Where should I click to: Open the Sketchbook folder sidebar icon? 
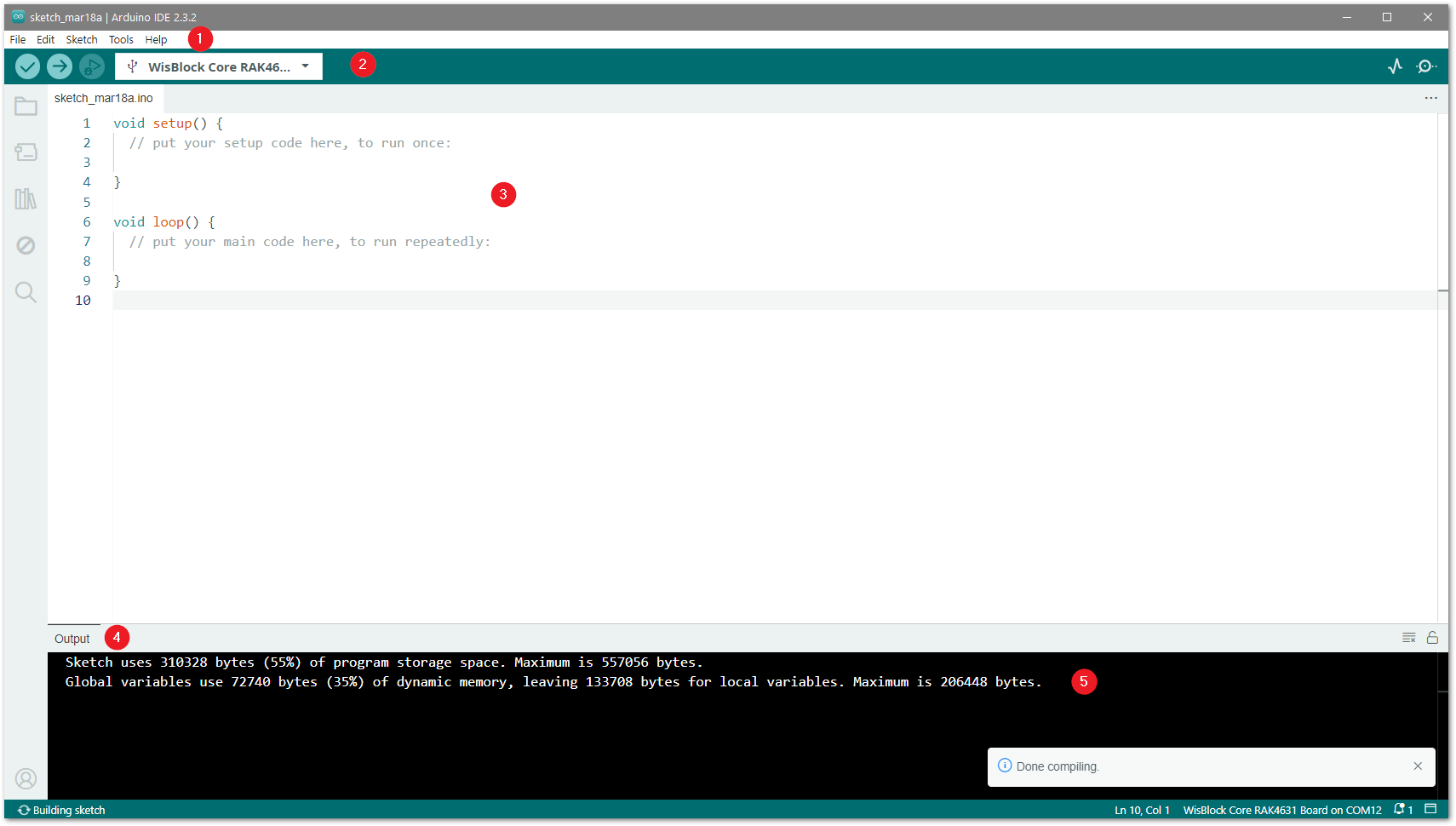coord(26,106)
